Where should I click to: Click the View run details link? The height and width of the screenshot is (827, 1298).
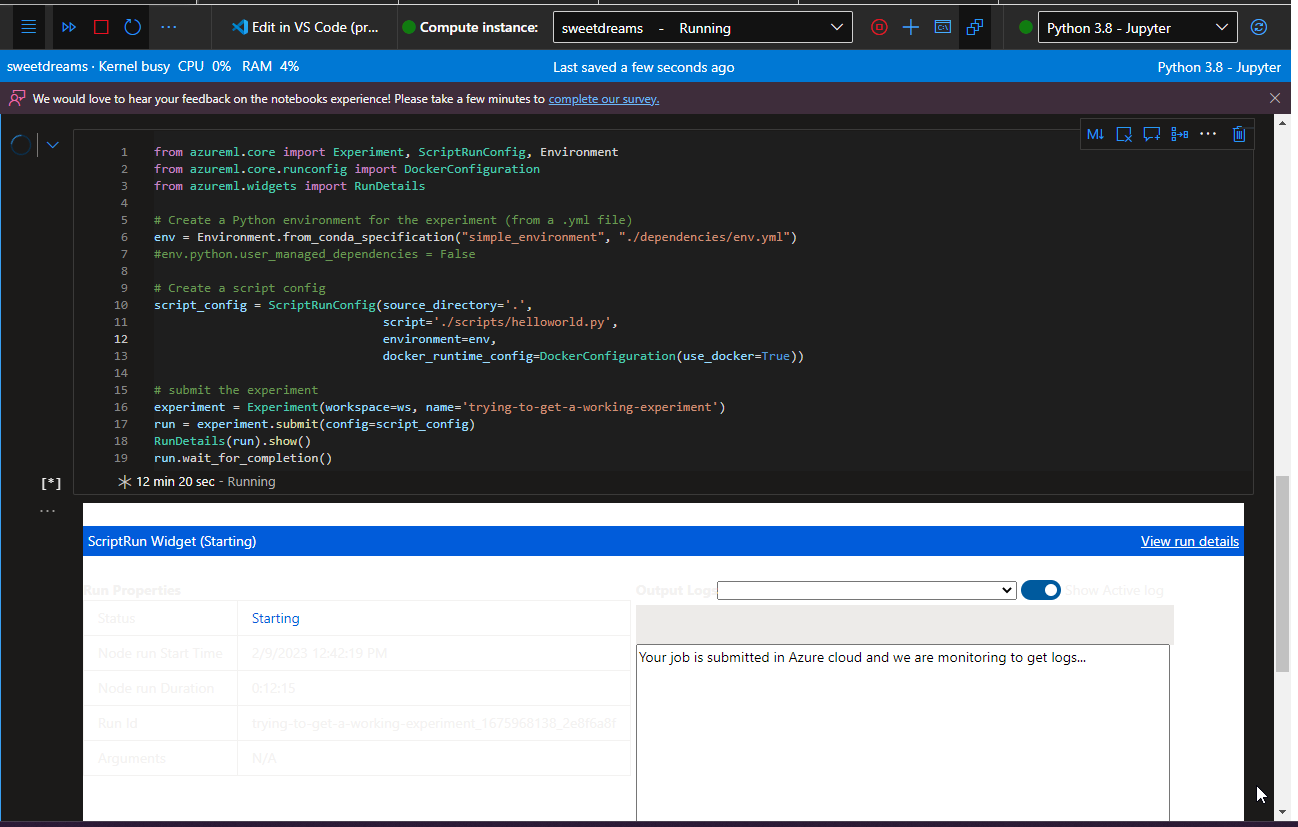pos(1190,541)
